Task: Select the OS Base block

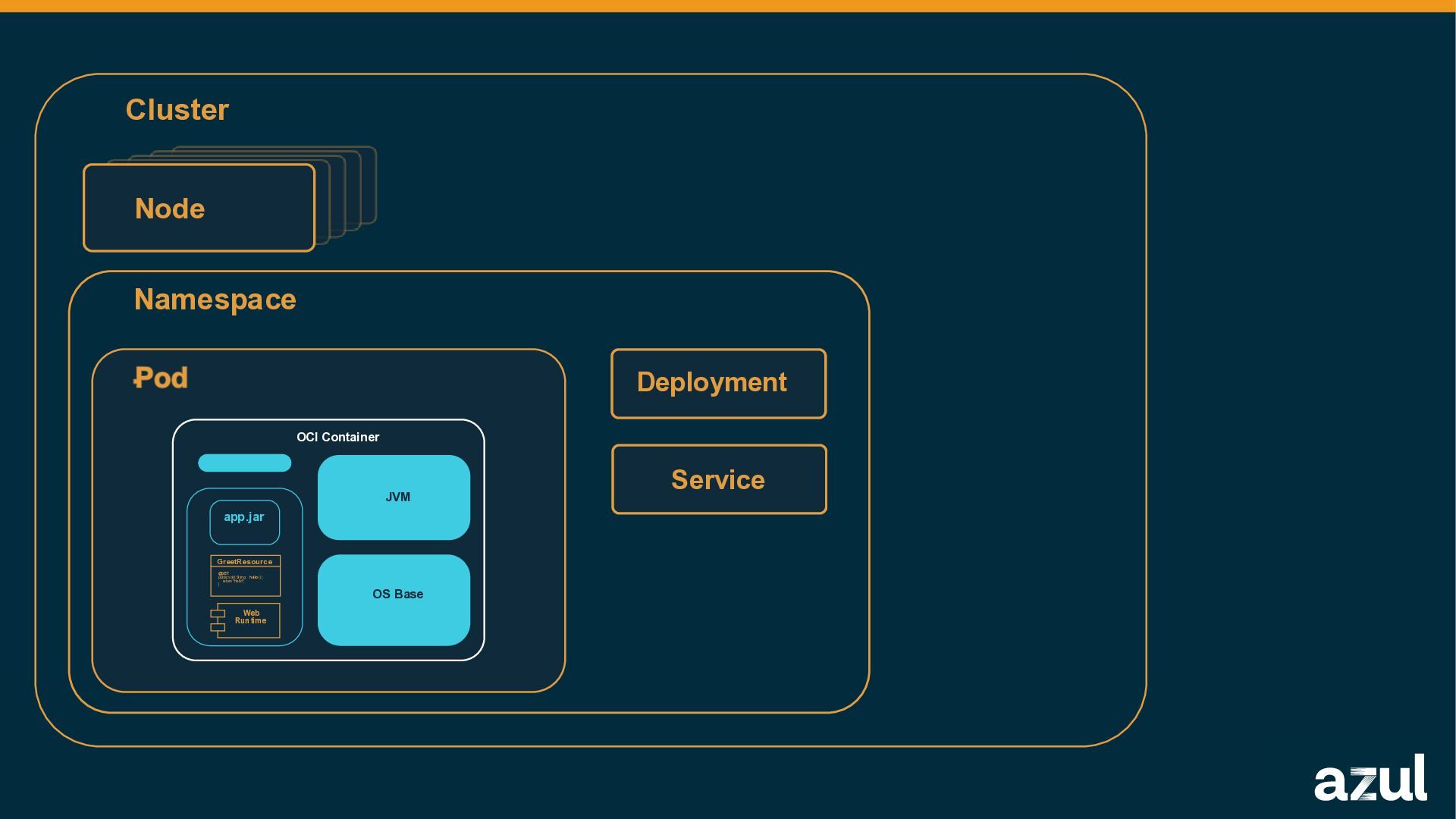Action: point(394,600)
